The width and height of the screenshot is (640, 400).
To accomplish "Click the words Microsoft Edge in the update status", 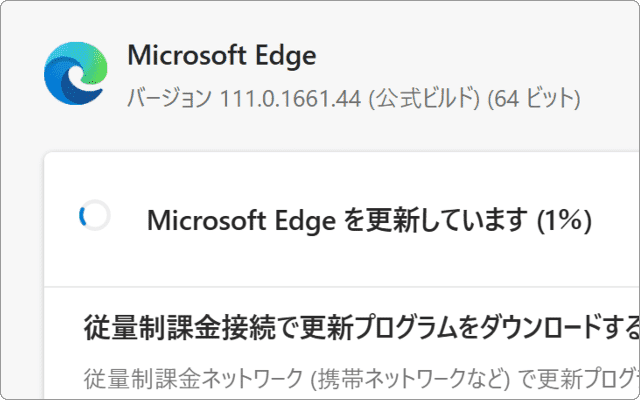I will tap(241, 221).
